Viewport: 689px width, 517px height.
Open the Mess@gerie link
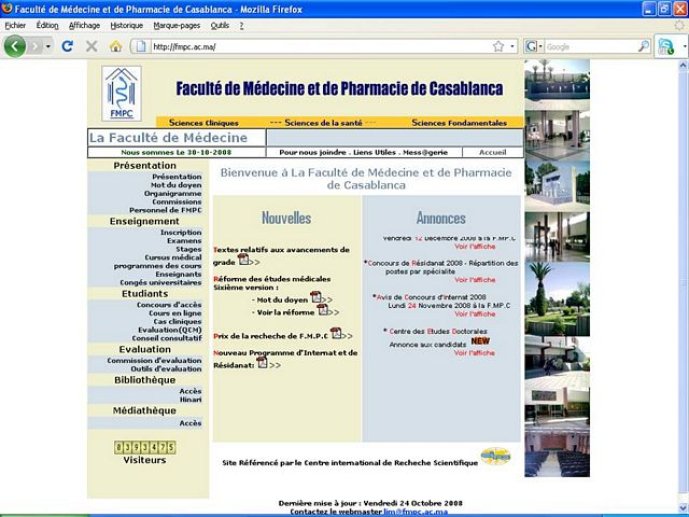pyautogui.click(x=425, y=152)
